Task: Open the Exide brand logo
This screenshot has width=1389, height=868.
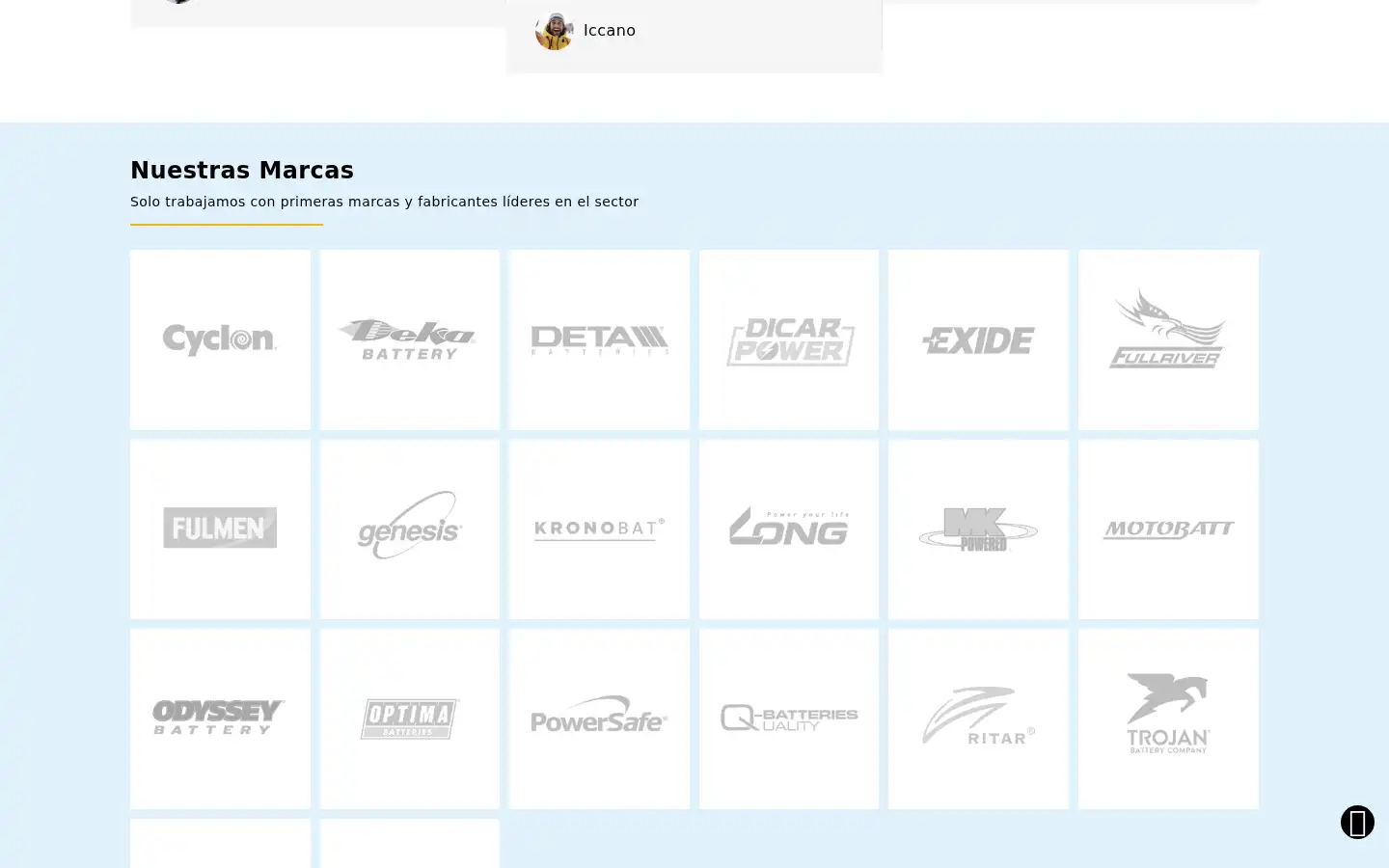Action: tap(978, 339)
